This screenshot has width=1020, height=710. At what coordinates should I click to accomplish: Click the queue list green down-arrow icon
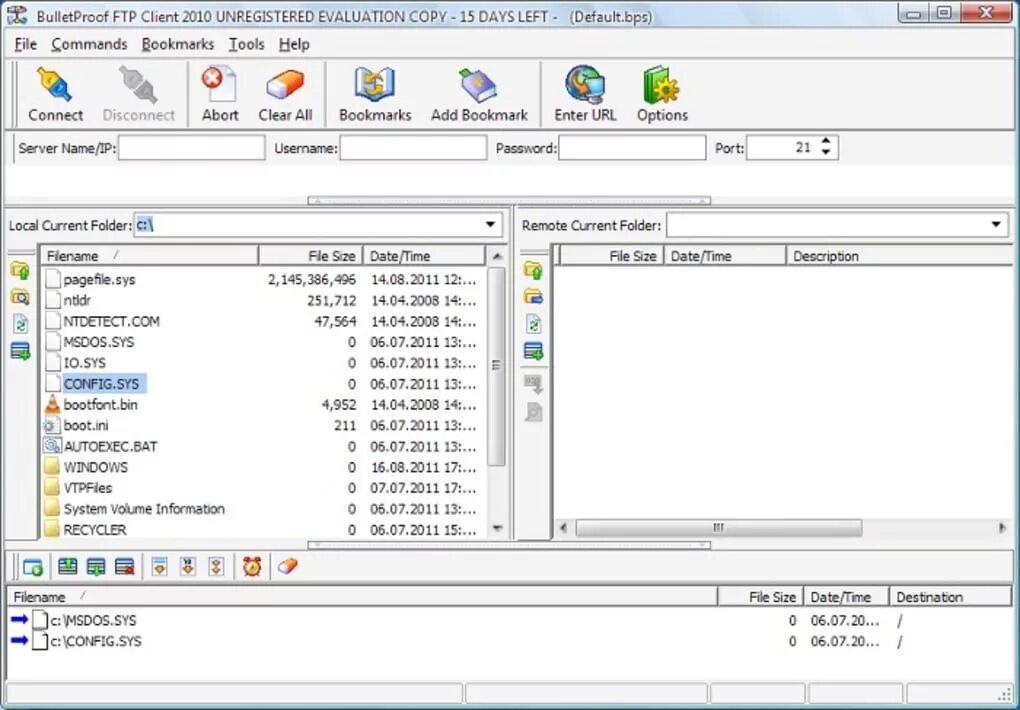coord(96,567)
